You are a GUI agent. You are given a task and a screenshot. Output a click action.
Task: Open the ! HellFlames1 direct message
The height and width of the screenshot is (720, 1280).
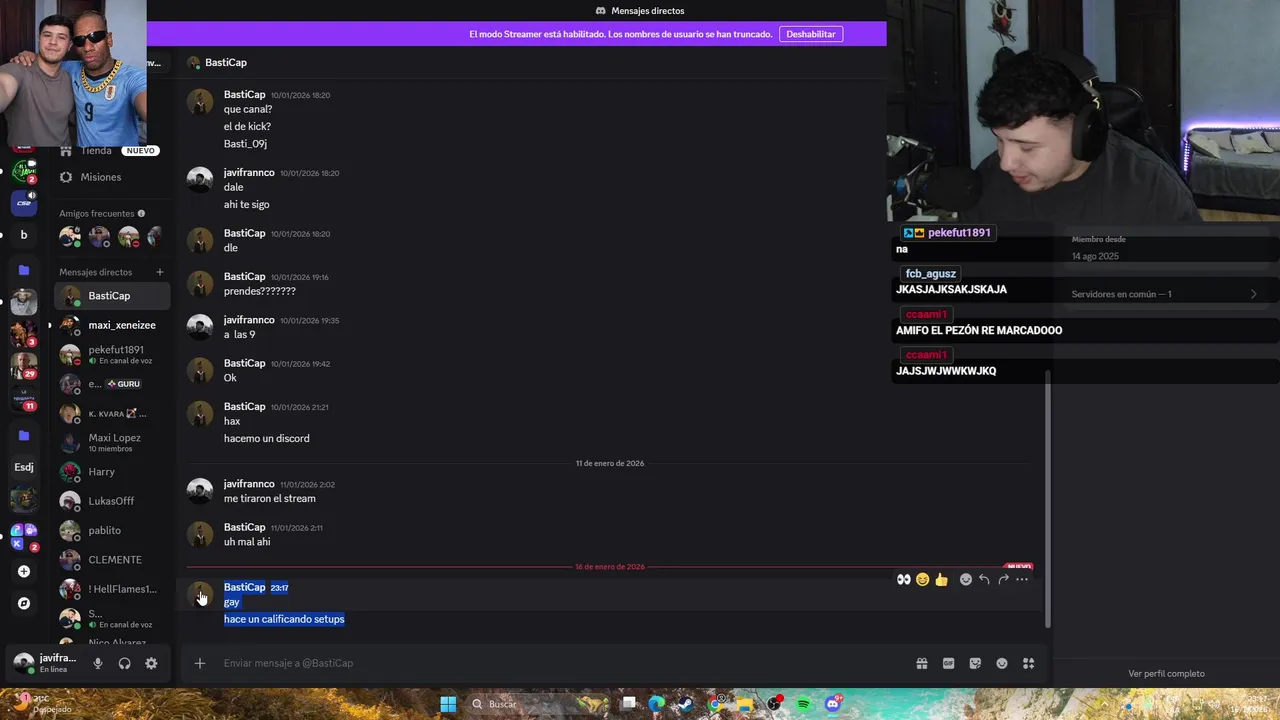pos(112,589)
